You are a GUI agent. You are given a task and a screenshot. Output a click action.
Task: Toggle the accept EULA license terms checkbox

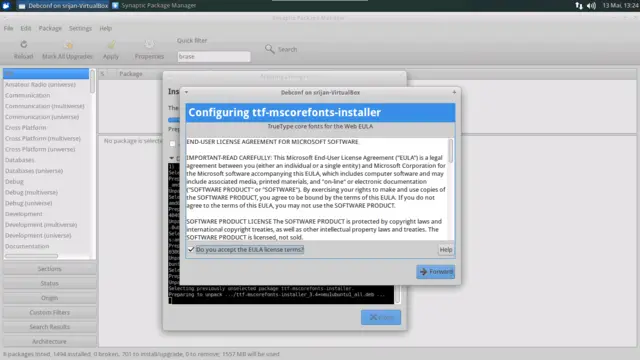[x=191, y=249]
